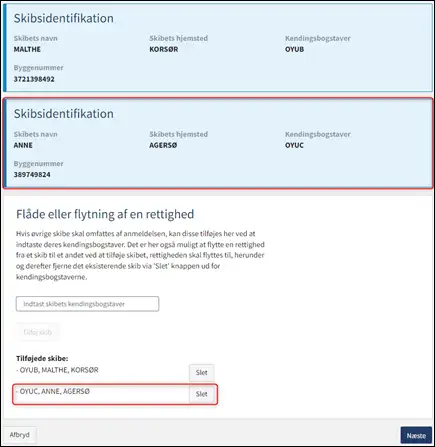Click the ship name ANNE

coord(23,145)
